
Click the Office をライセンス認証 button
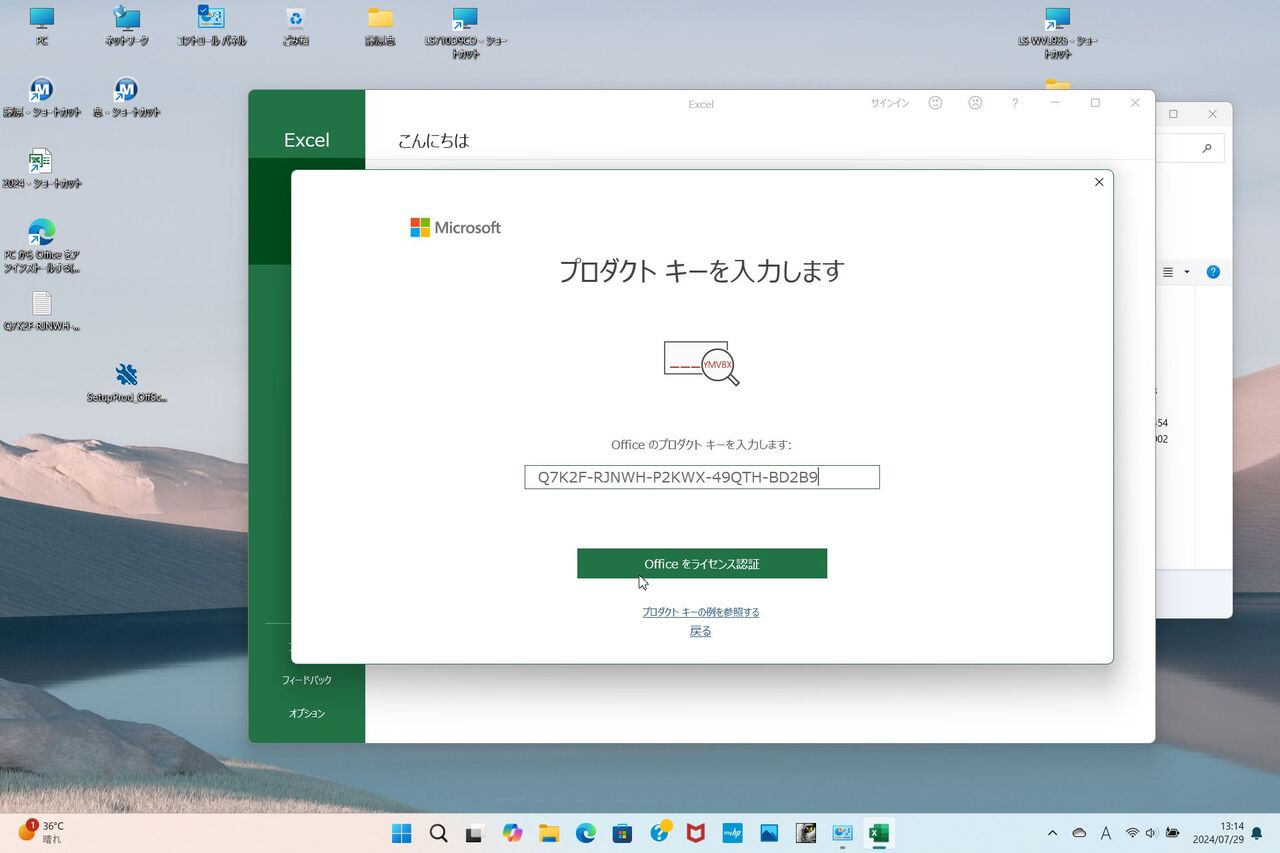(x=702, y=564)
